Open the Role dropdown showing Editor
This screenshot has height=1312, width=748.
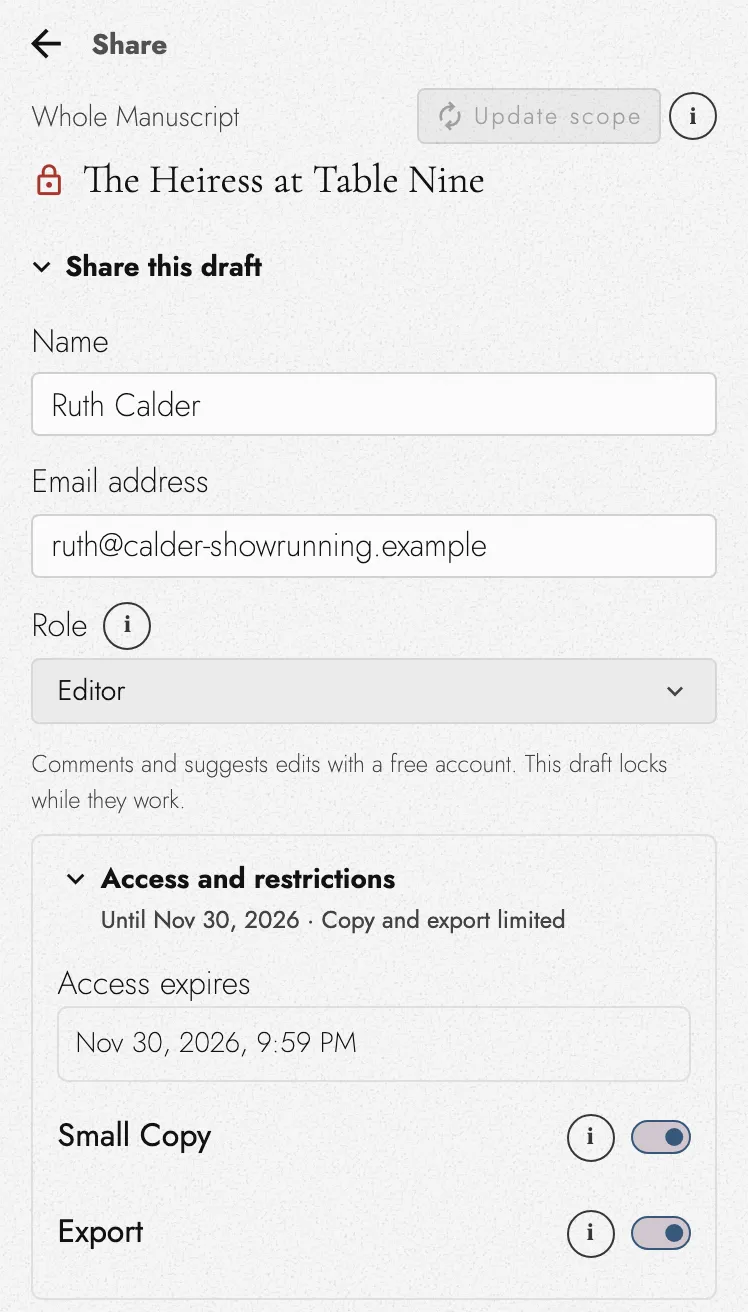coord(374,691)
